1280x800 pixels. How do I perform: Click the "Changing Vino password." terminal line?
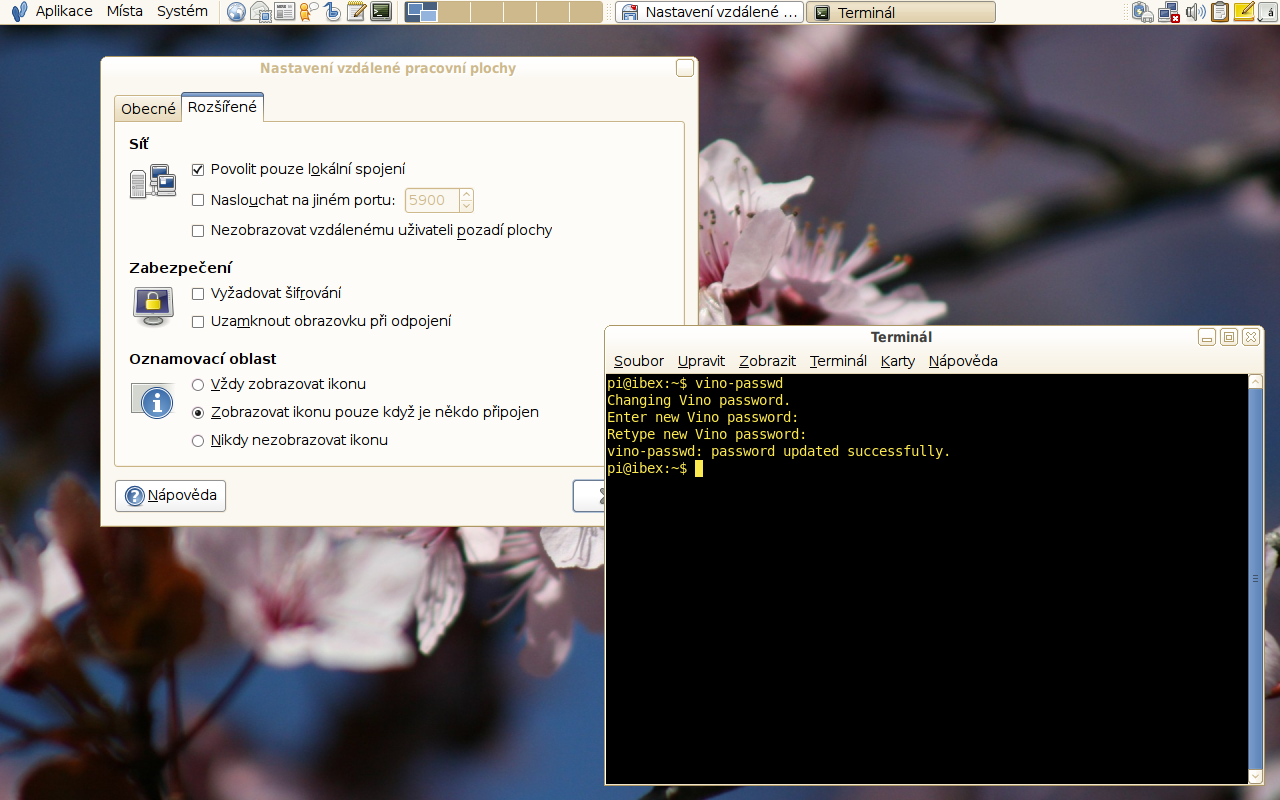pyautogui.click(x=699, y=400)
